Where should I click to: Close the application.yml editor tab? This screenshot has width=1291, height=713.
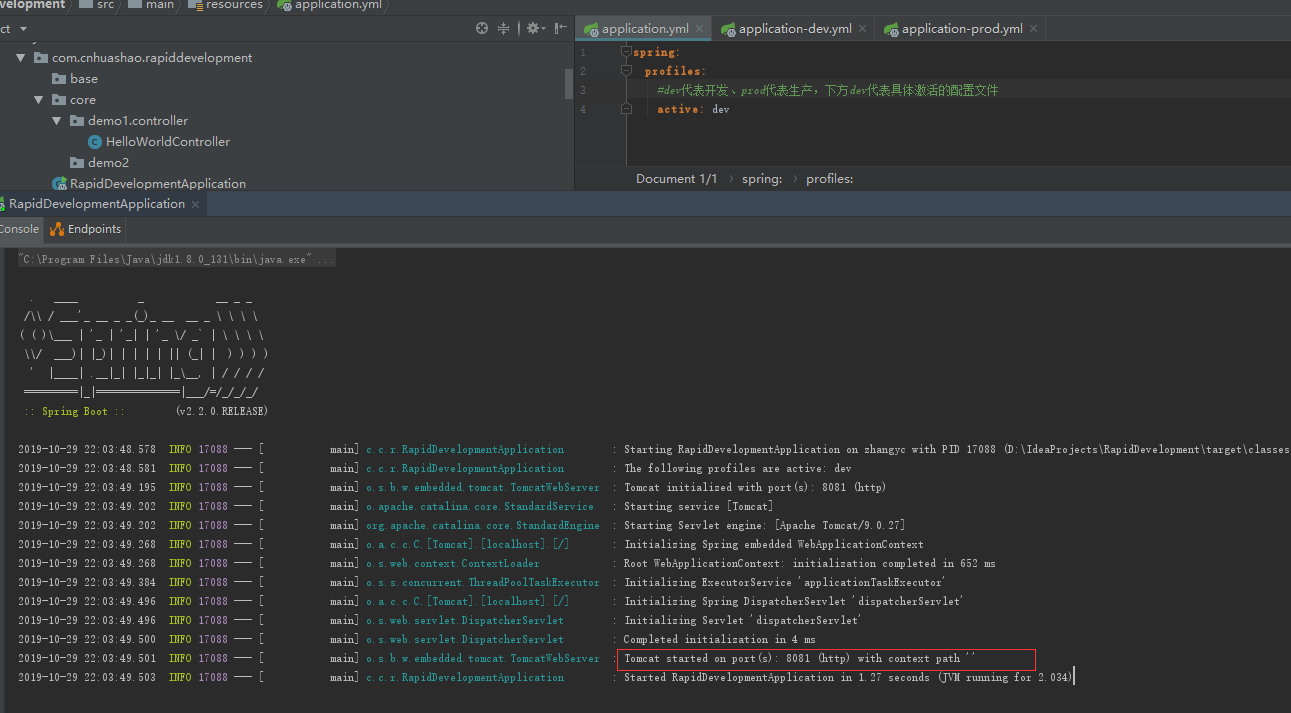[x=700, y=29]
